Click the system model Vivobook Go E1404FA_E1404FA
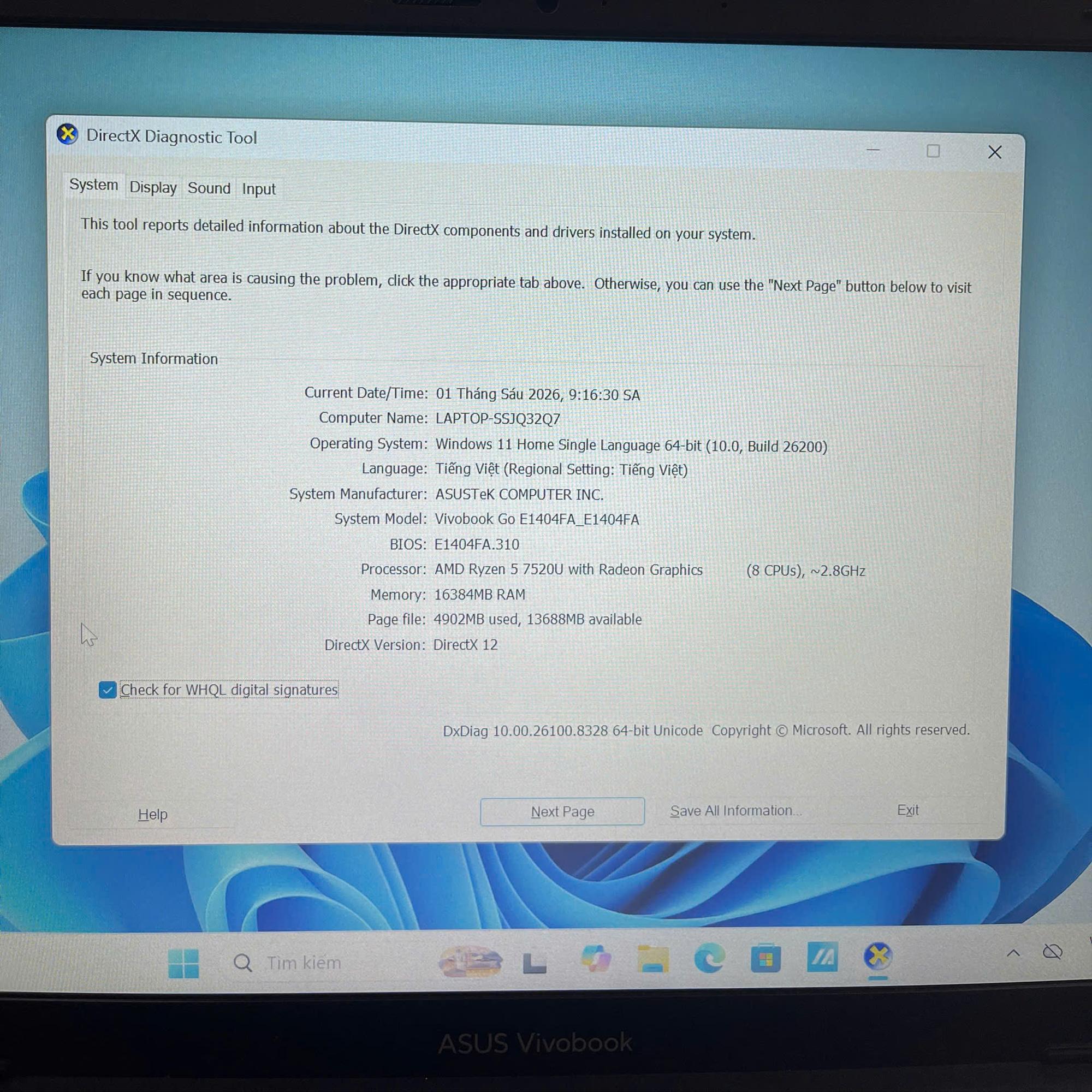This screenshot has height=1092, width=1092. click(537, 519)
